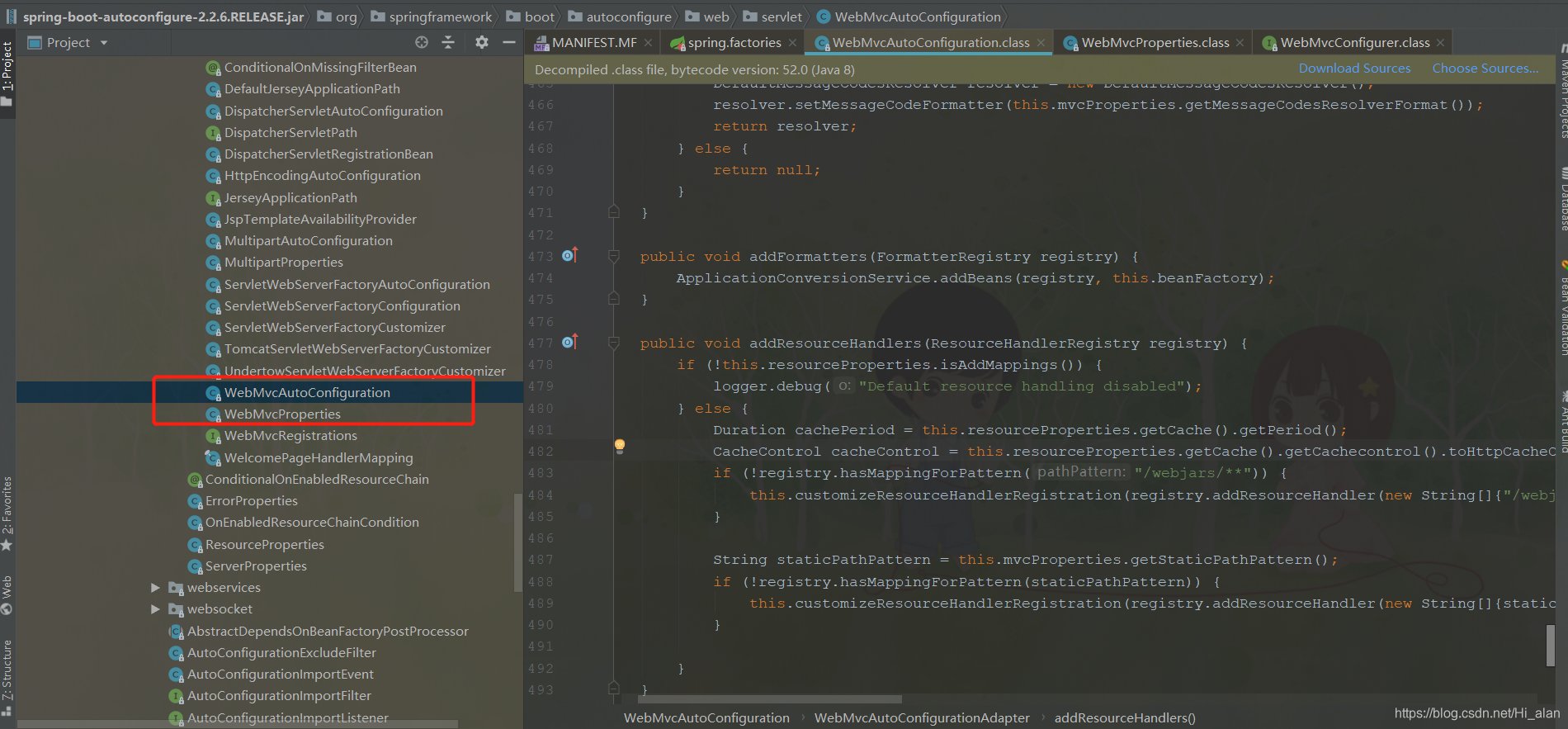
Task: Open the 2: Favorites tool window
Action: click(x=7, y=514)
